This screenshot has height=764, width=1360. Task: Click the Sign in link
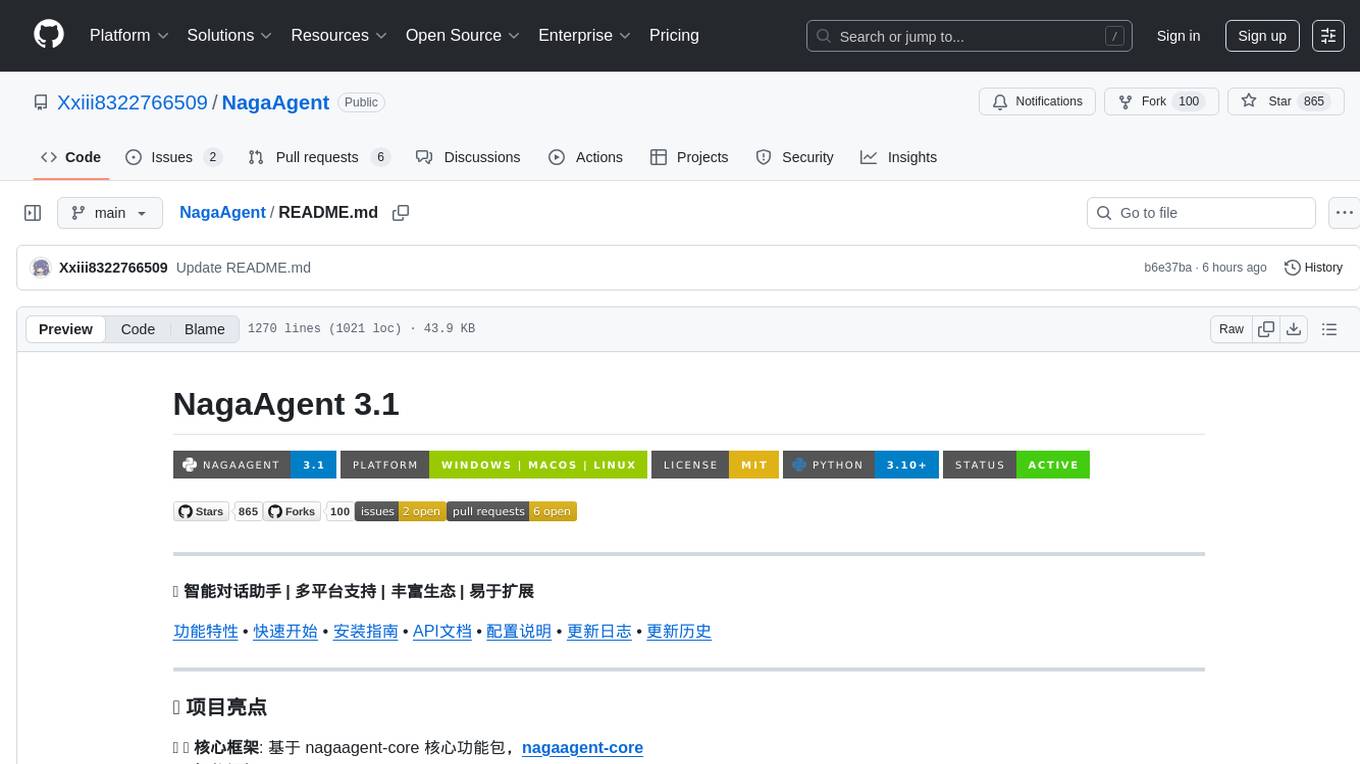tap(1178, 35)
